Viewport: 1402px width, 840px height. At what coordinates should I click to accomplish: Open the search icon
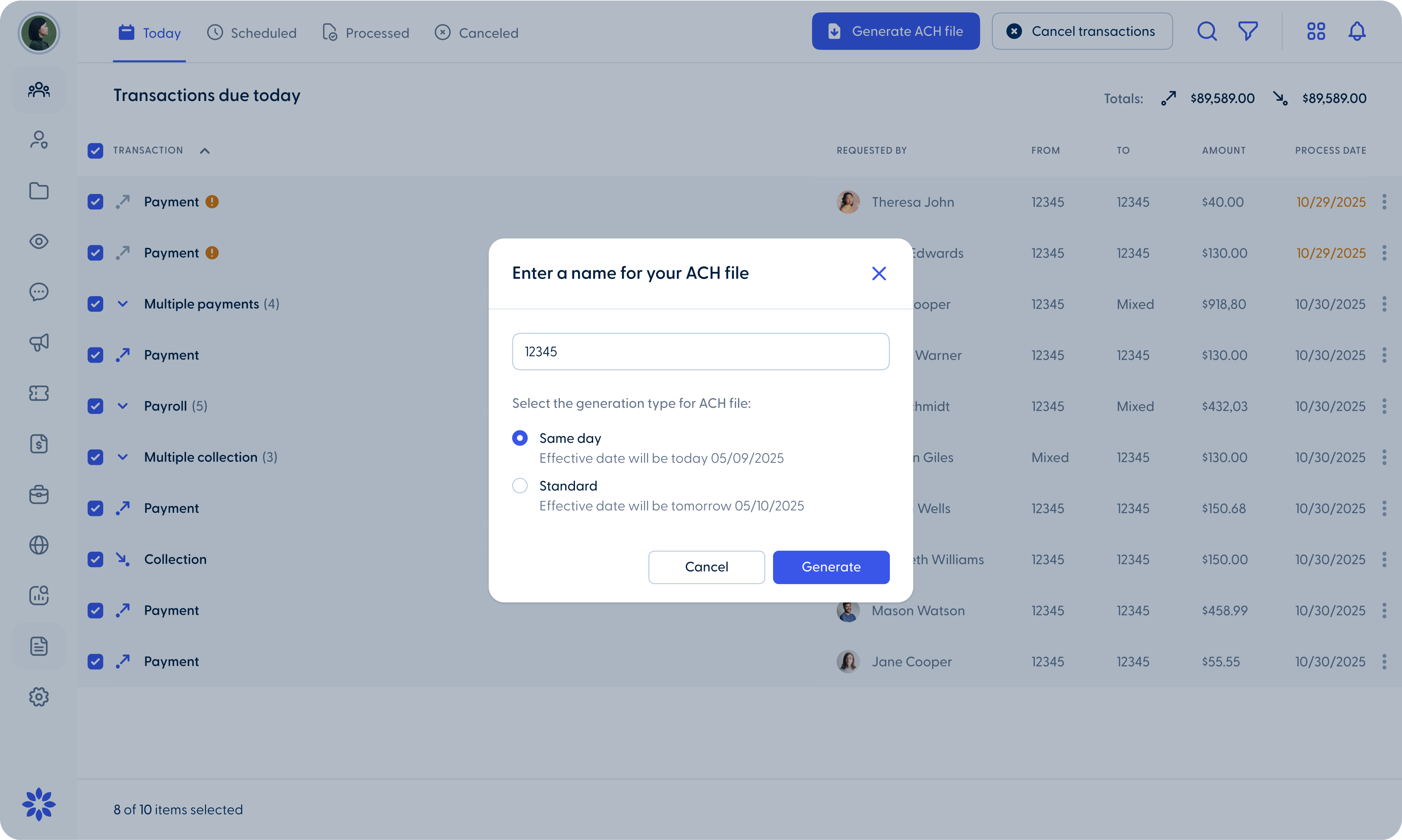tap(1207, 31)
